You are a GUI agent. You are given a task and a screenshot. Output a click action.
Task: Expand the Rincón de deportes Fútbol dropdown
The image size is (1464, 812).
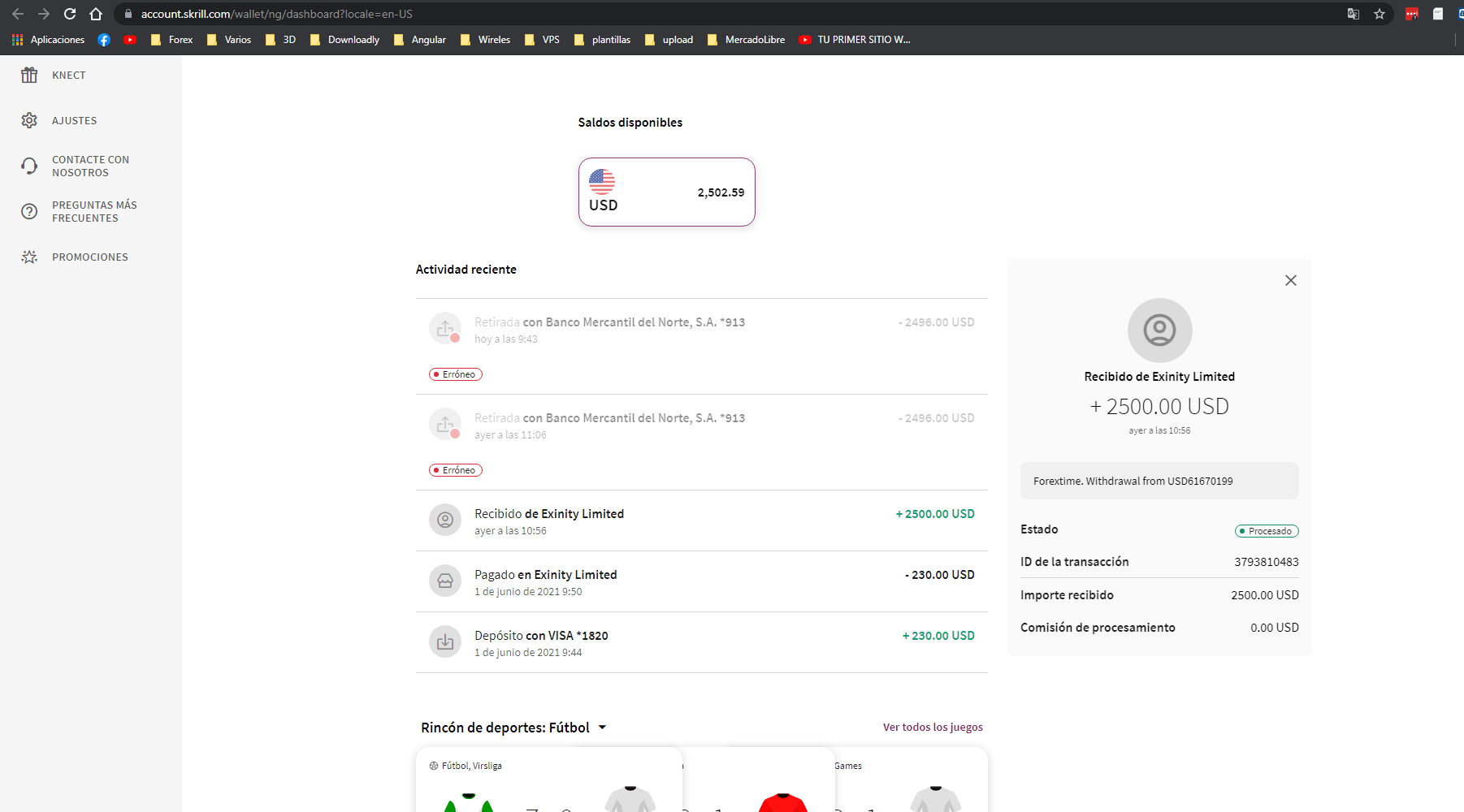(x=602, y=728)
